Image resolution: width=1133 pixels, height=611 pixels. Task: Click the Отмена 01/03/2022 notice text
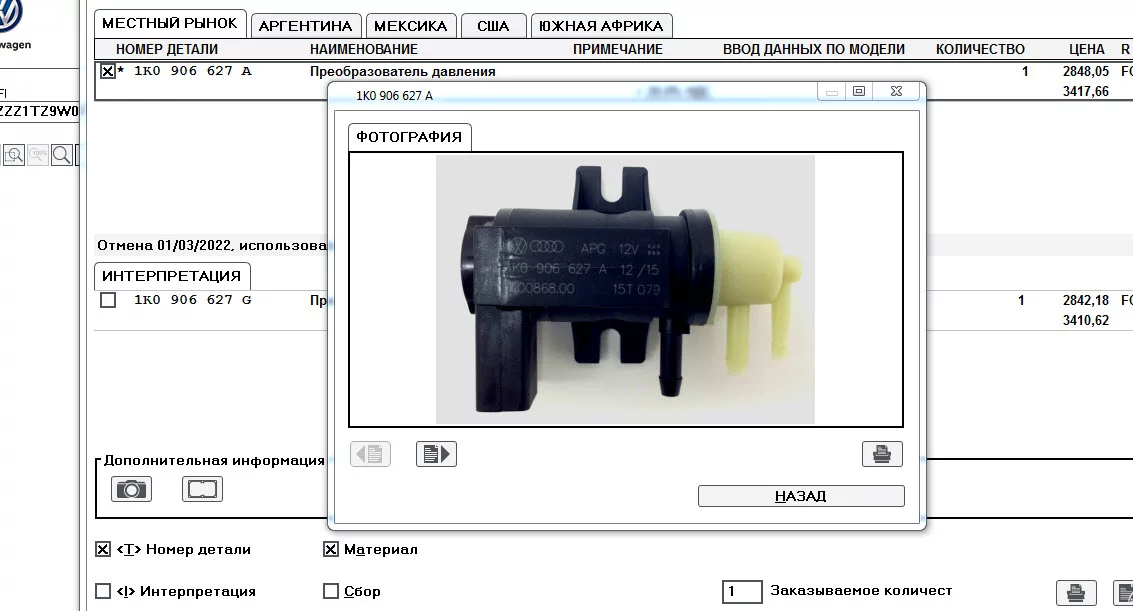click(212, 246)
